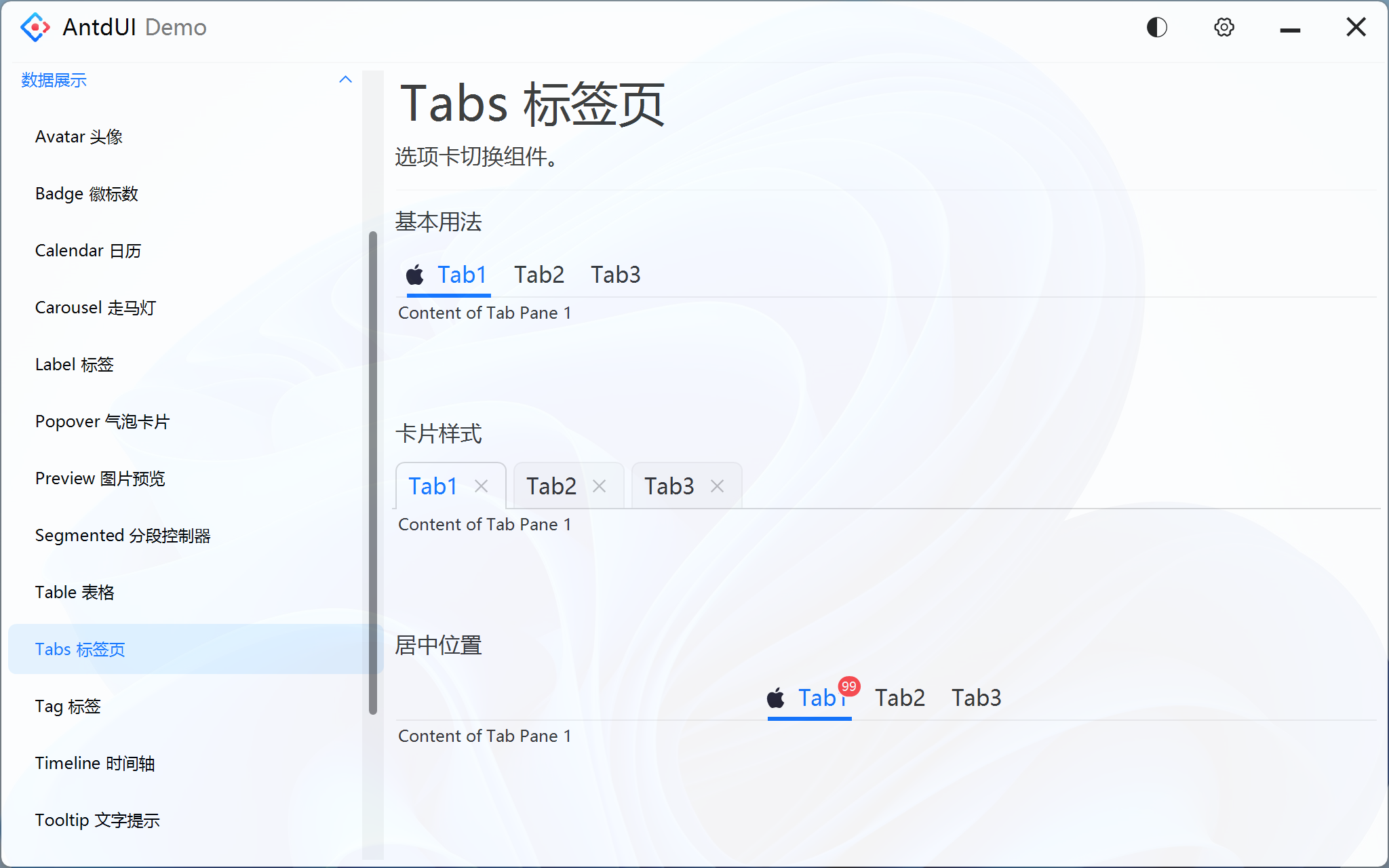
Task: Close Tab1 in the card style example
Action: 482,486
